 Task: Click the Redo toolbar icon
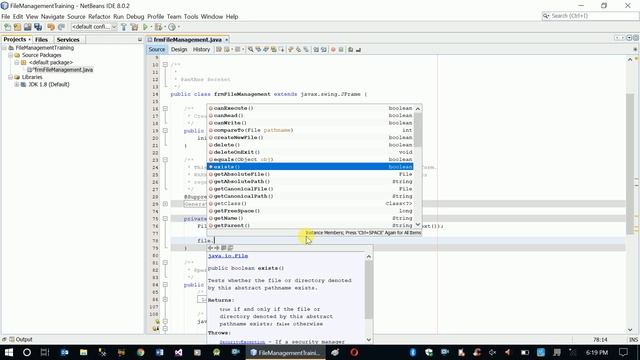pos(61,27)
